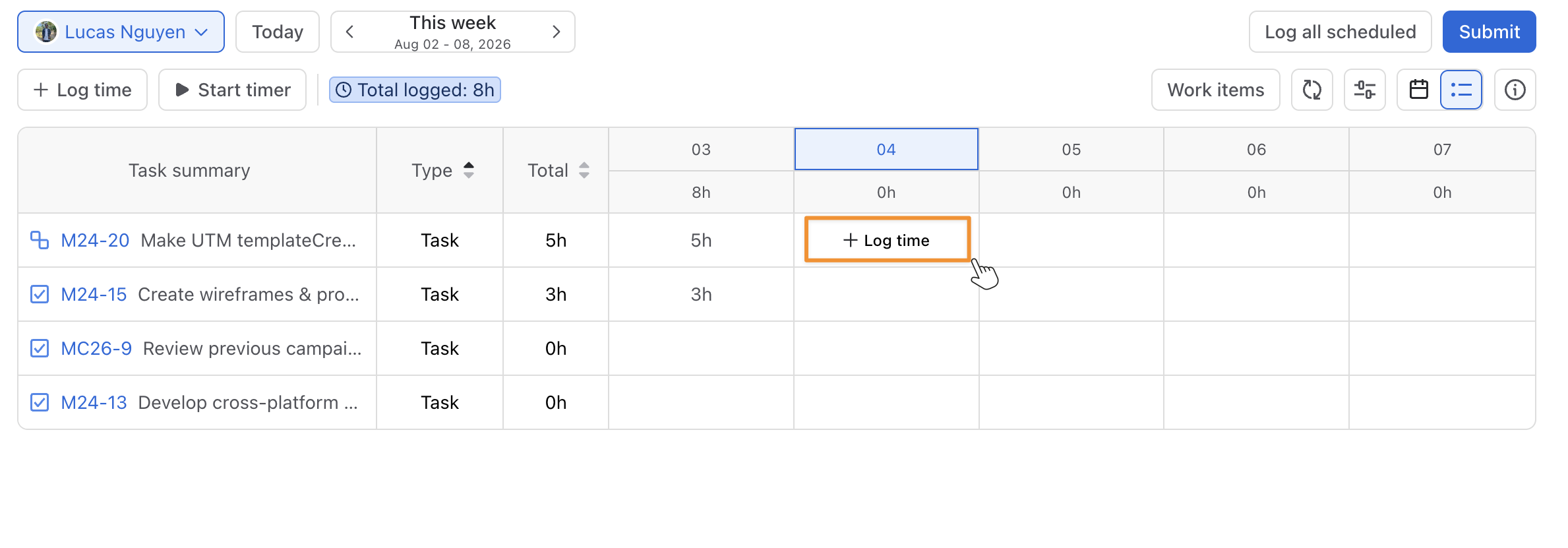Select the 05 day column header
The width and height of the screenshot is (1568, 548).
point(1071,149)
